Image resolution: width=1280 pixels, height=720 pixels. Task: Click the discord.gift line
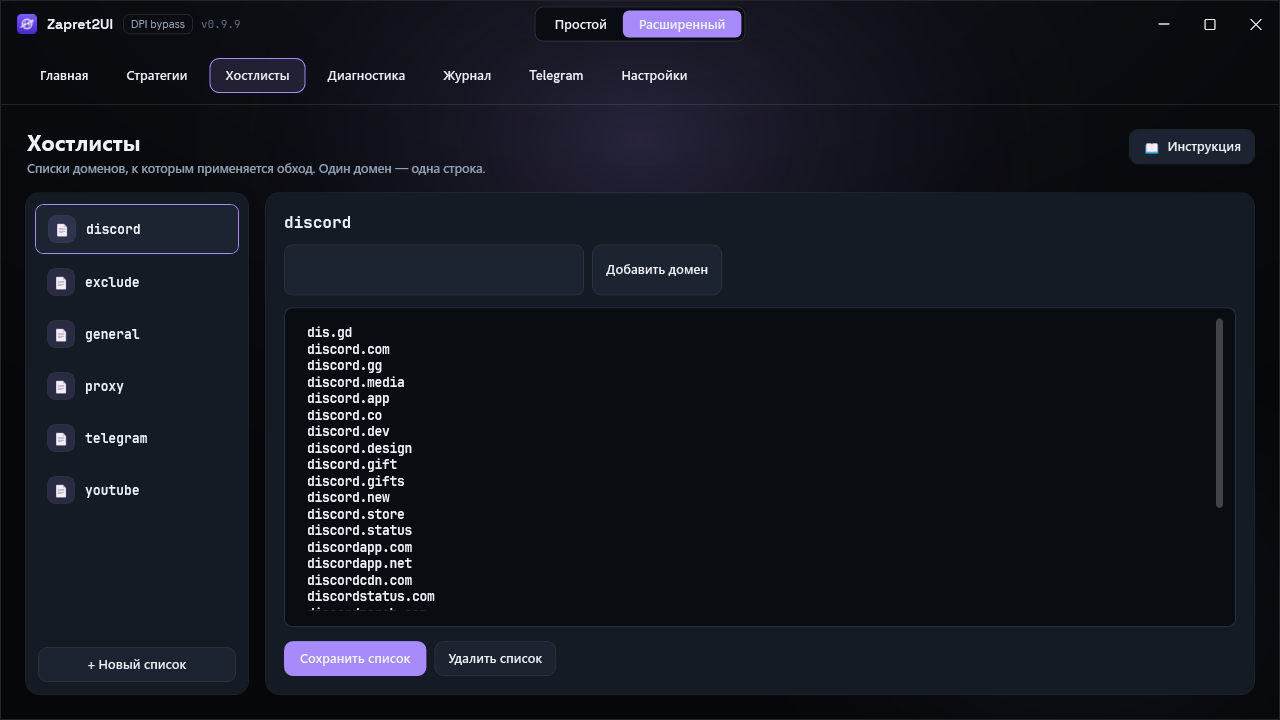click(352, 465)
